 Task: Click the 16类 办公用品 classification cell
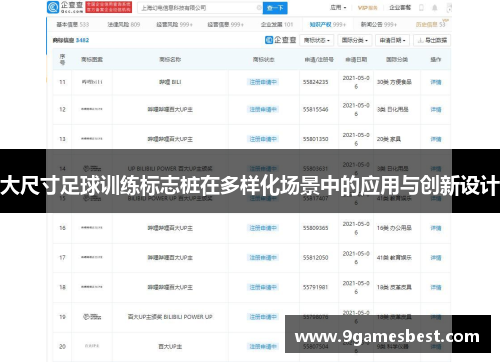394,228
